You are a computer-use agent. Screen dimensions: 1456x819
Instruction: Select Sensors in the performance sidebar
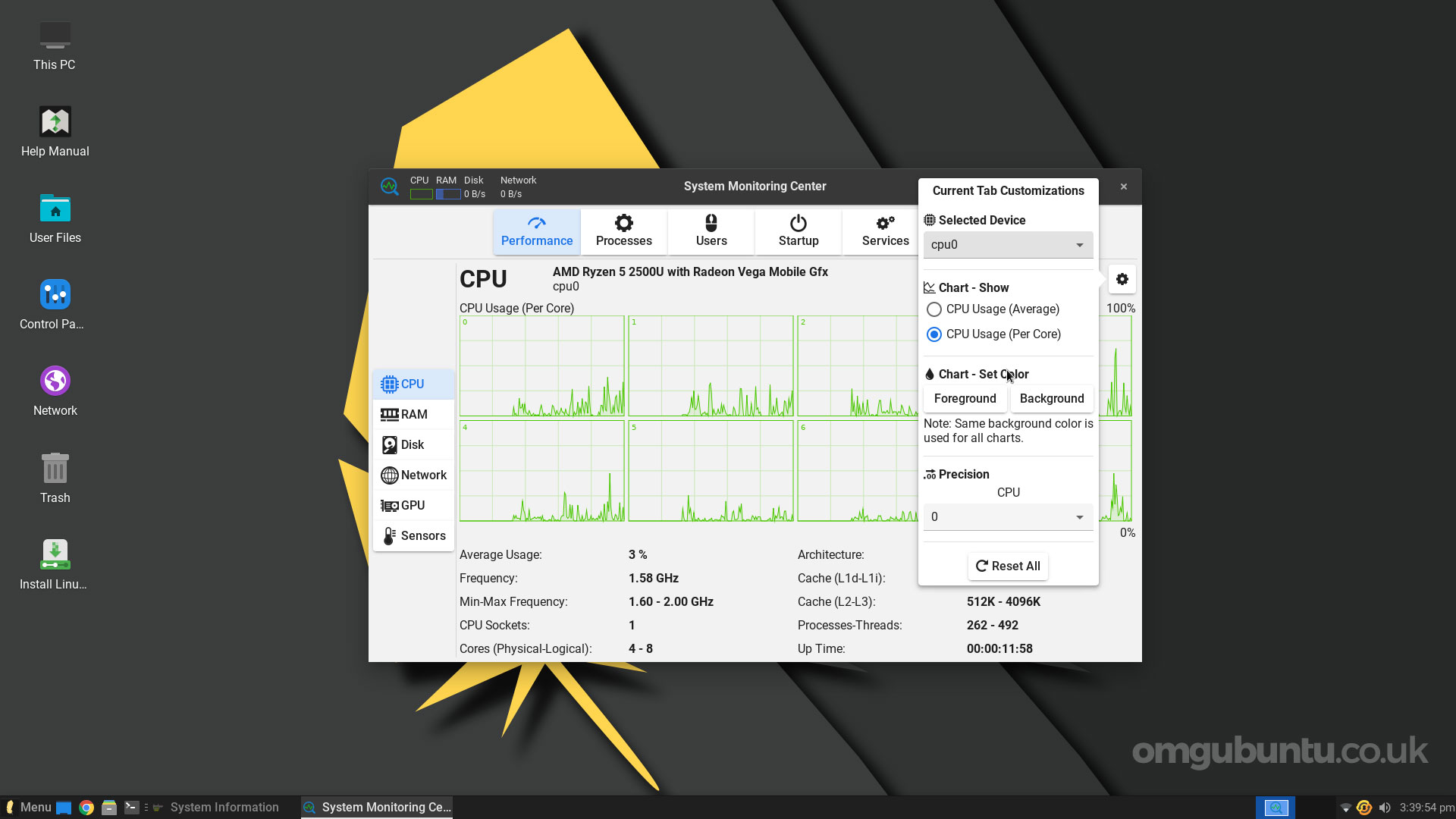pos(413,536)
